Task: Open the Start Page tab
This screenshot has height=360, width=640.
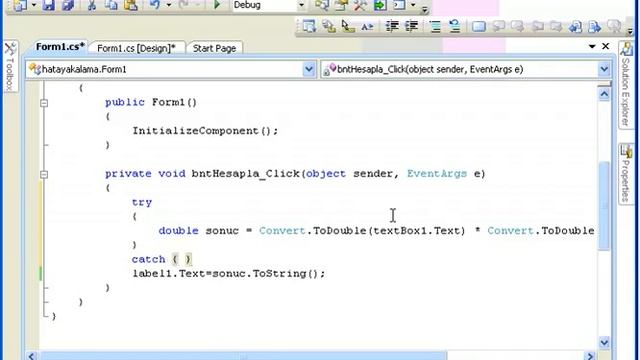Action: (x=214, y=48)
